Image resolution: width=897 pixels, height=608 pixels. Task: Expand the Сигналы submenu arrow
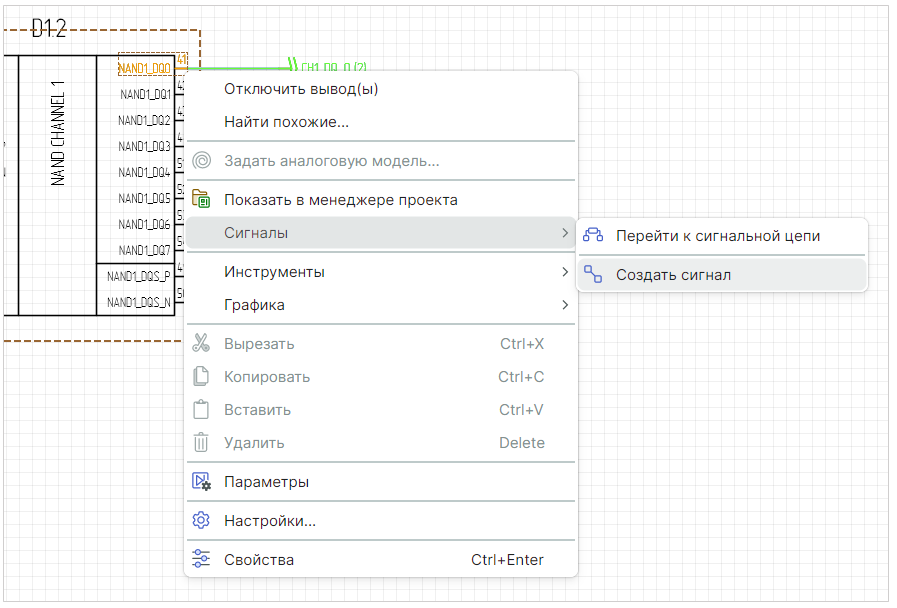pos(565,233)
